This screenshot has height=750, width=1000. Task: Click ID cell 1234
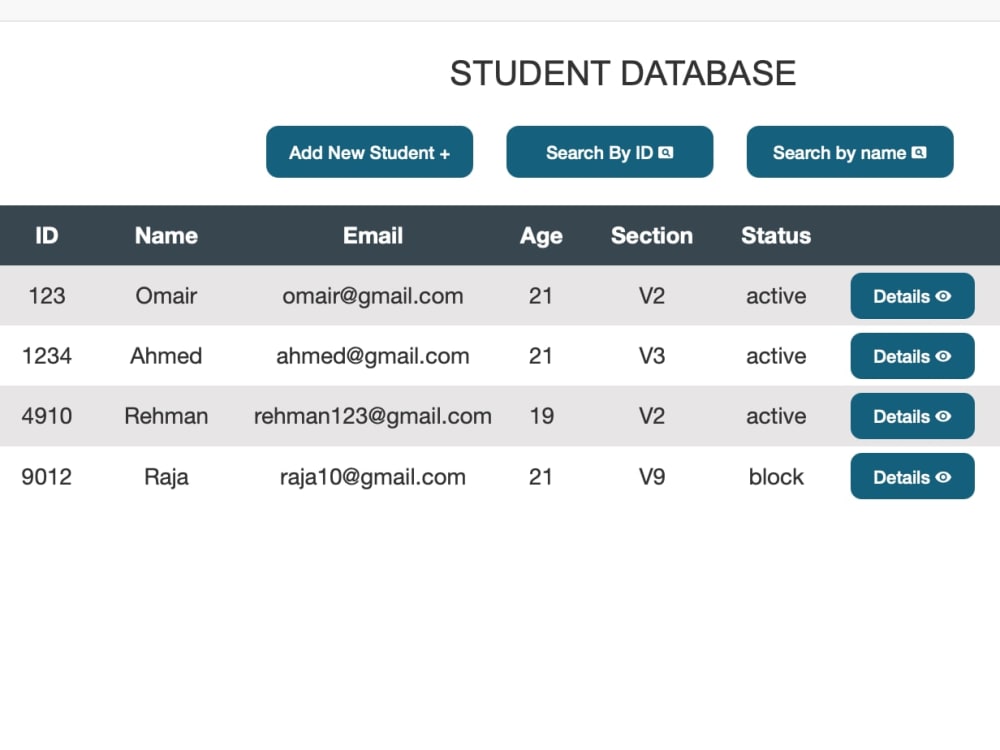[47, 356]
